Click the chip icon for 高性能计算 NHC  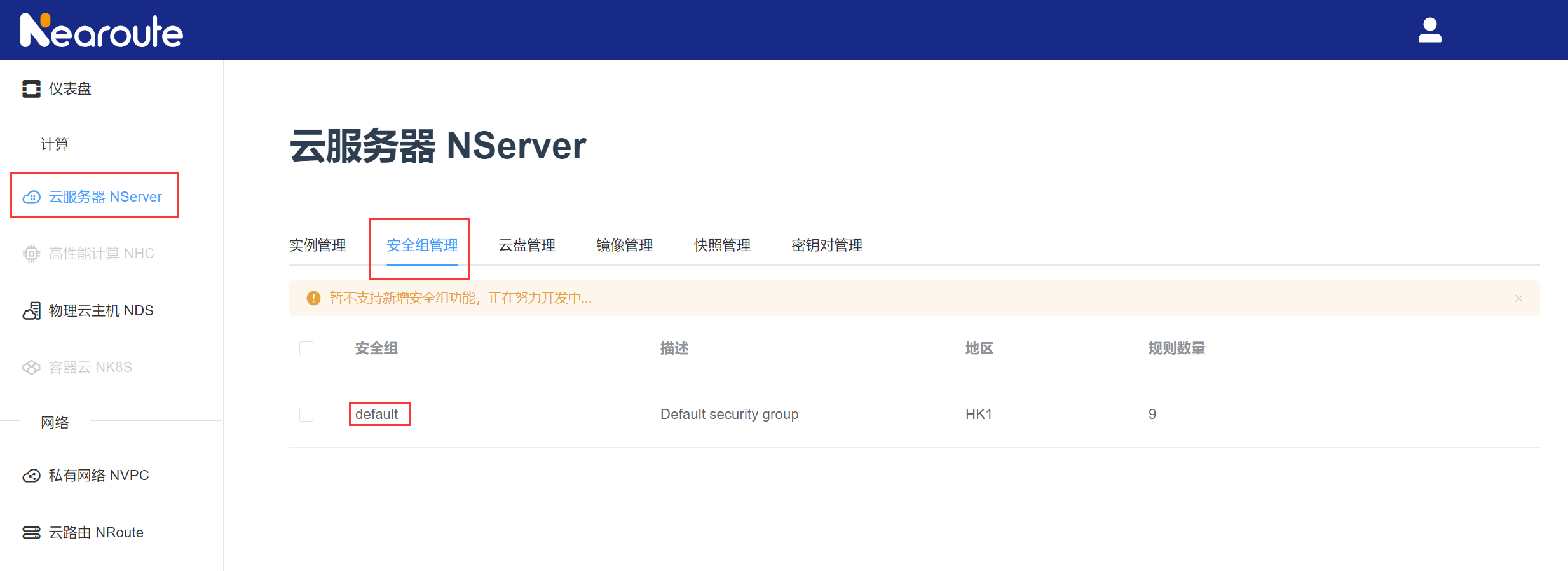click(31, 254)
